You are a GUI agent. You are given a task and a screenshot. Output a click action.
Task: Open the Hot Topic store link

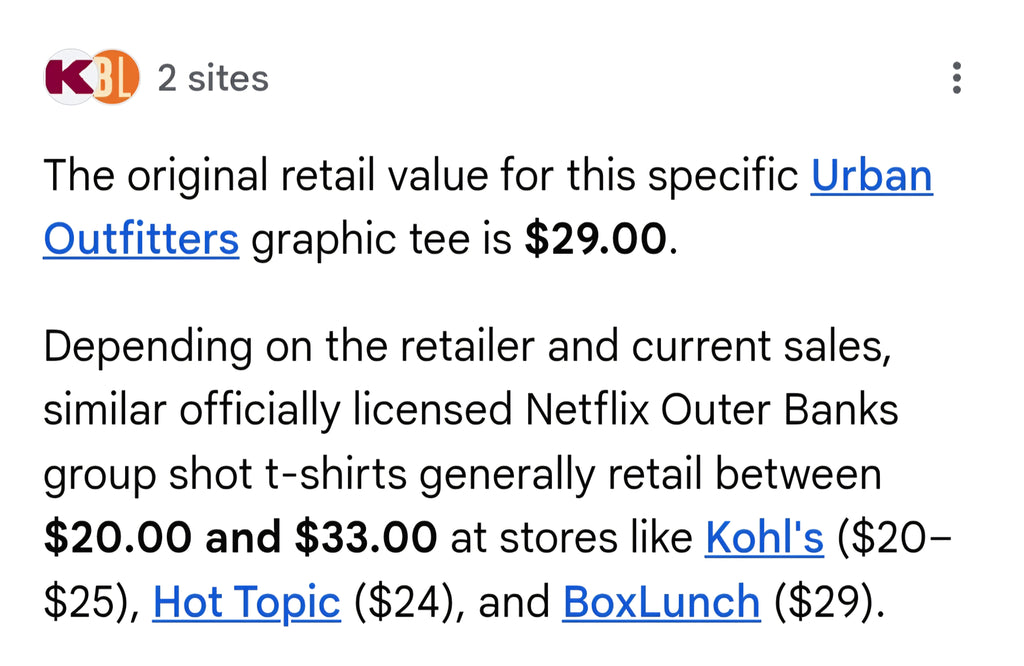click(246, 601)
